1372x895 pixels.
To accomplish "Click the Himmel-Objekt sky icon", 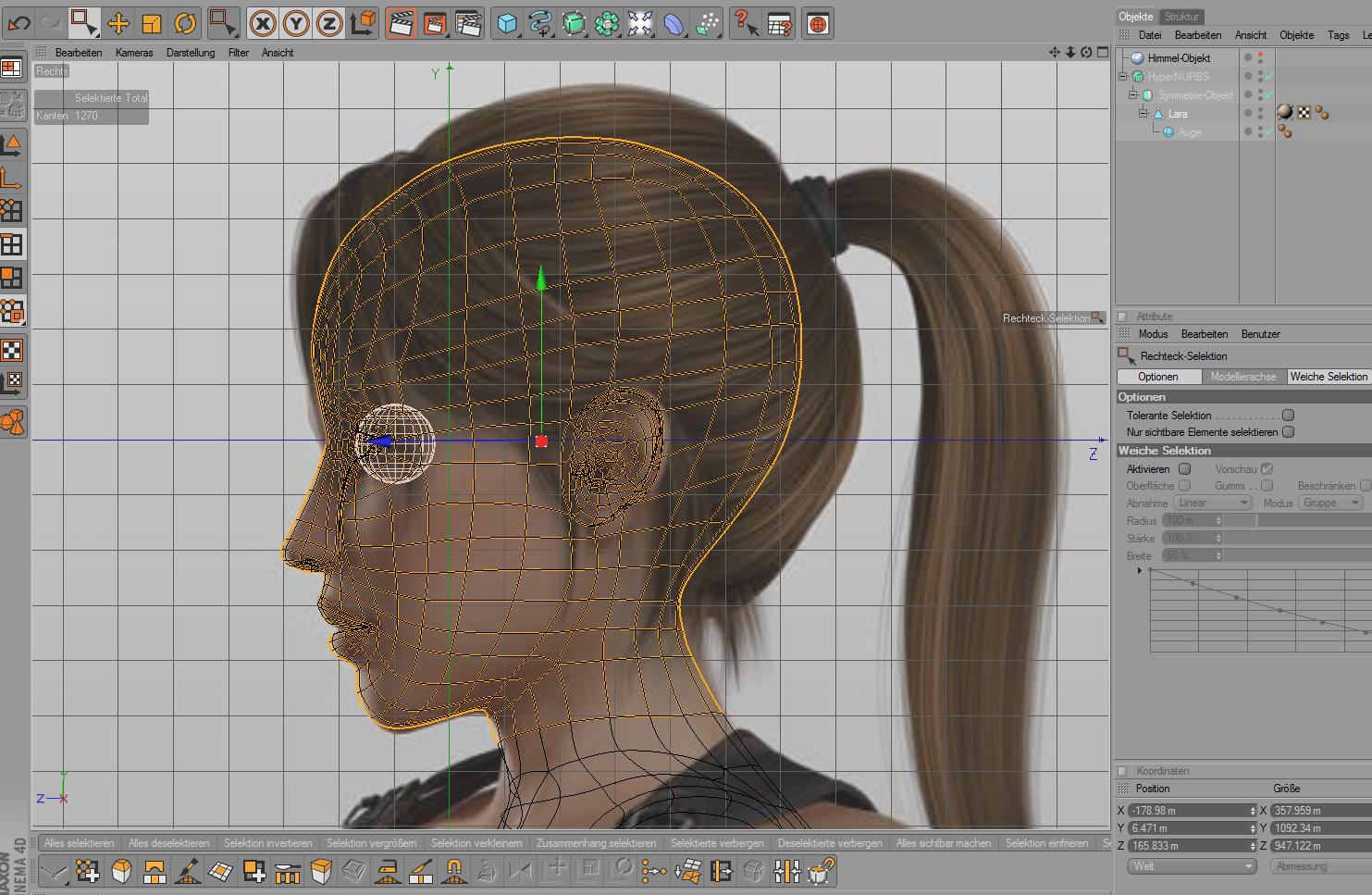I will click(x=1138, y=58).
